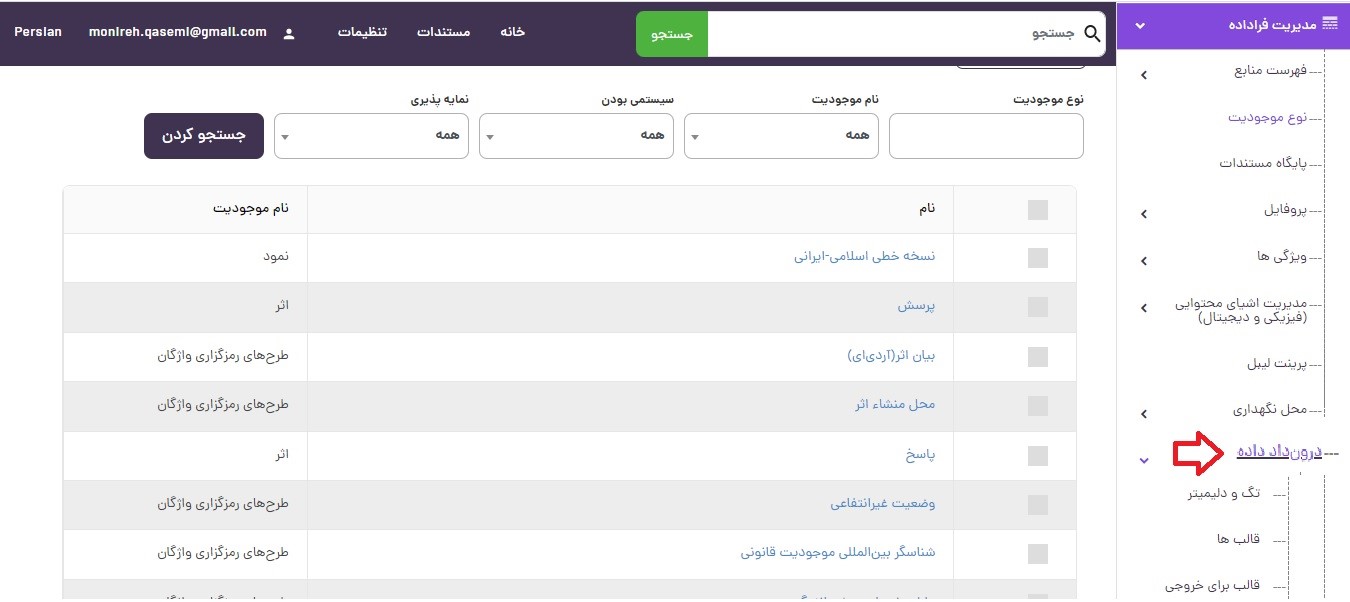Expand the ویژگی ها sidebar arrow
Viewport: 1350px width, 602px height.
click(x=1144, y=261)
